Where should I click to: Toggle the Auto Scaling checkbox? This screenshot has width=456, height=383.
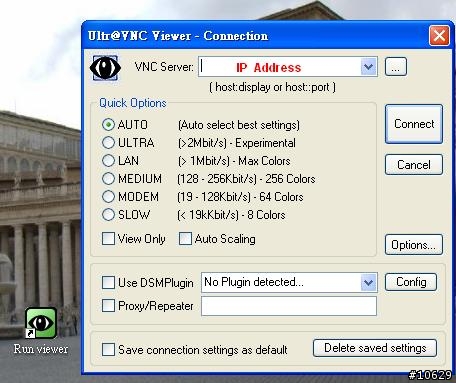coord(185,239)
